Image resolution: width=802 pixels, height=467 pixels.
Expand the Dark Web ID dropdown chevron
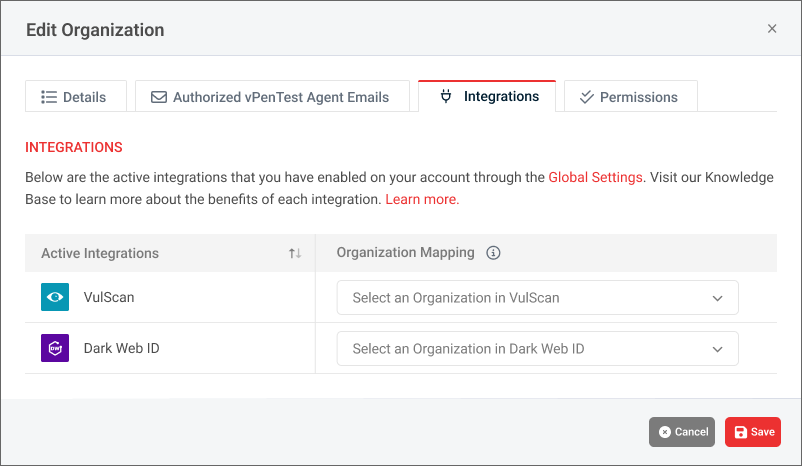(x=717, y=349)
